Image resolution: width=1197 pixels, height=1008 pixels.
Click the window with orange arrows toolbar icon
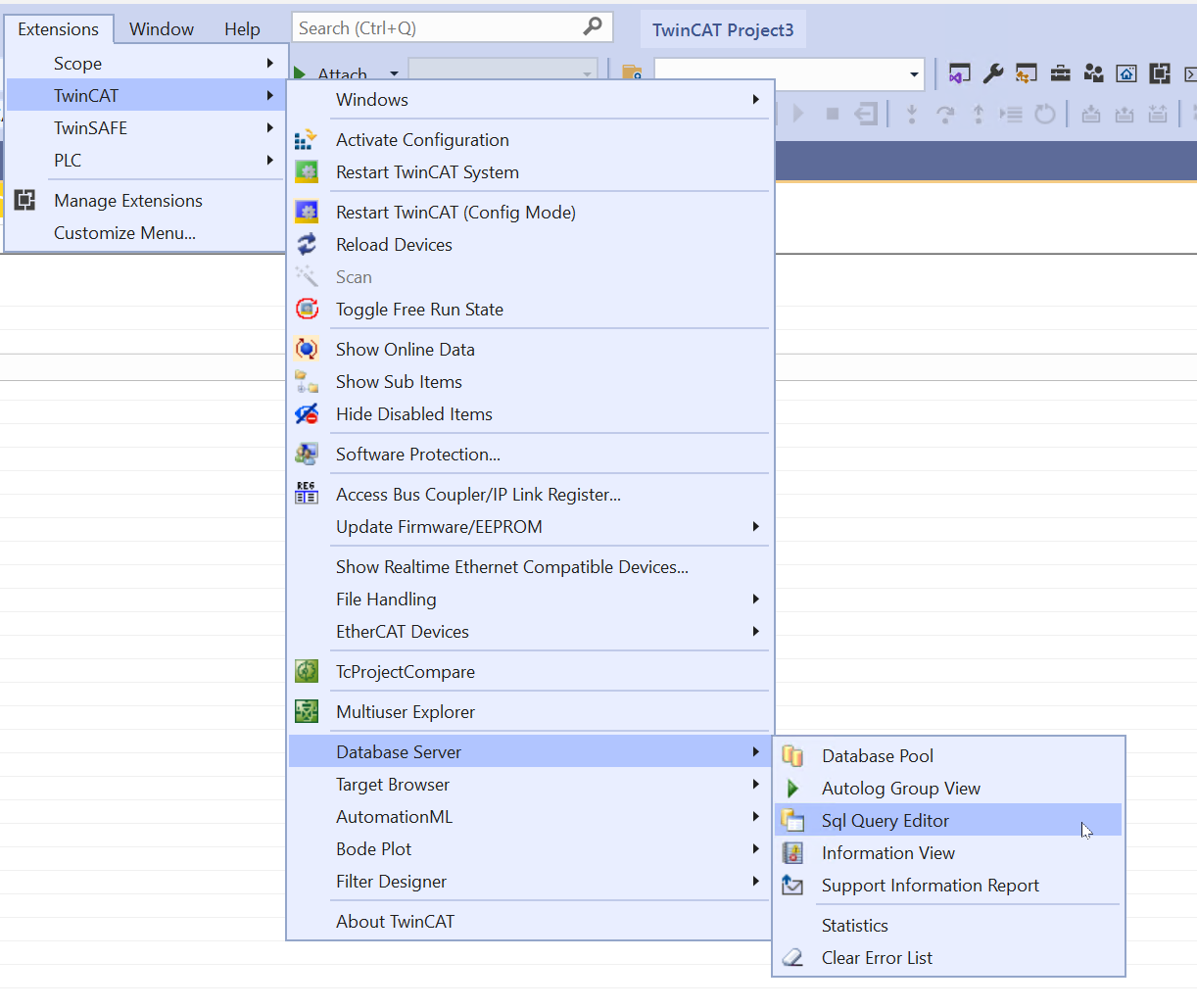point(1027,73)
